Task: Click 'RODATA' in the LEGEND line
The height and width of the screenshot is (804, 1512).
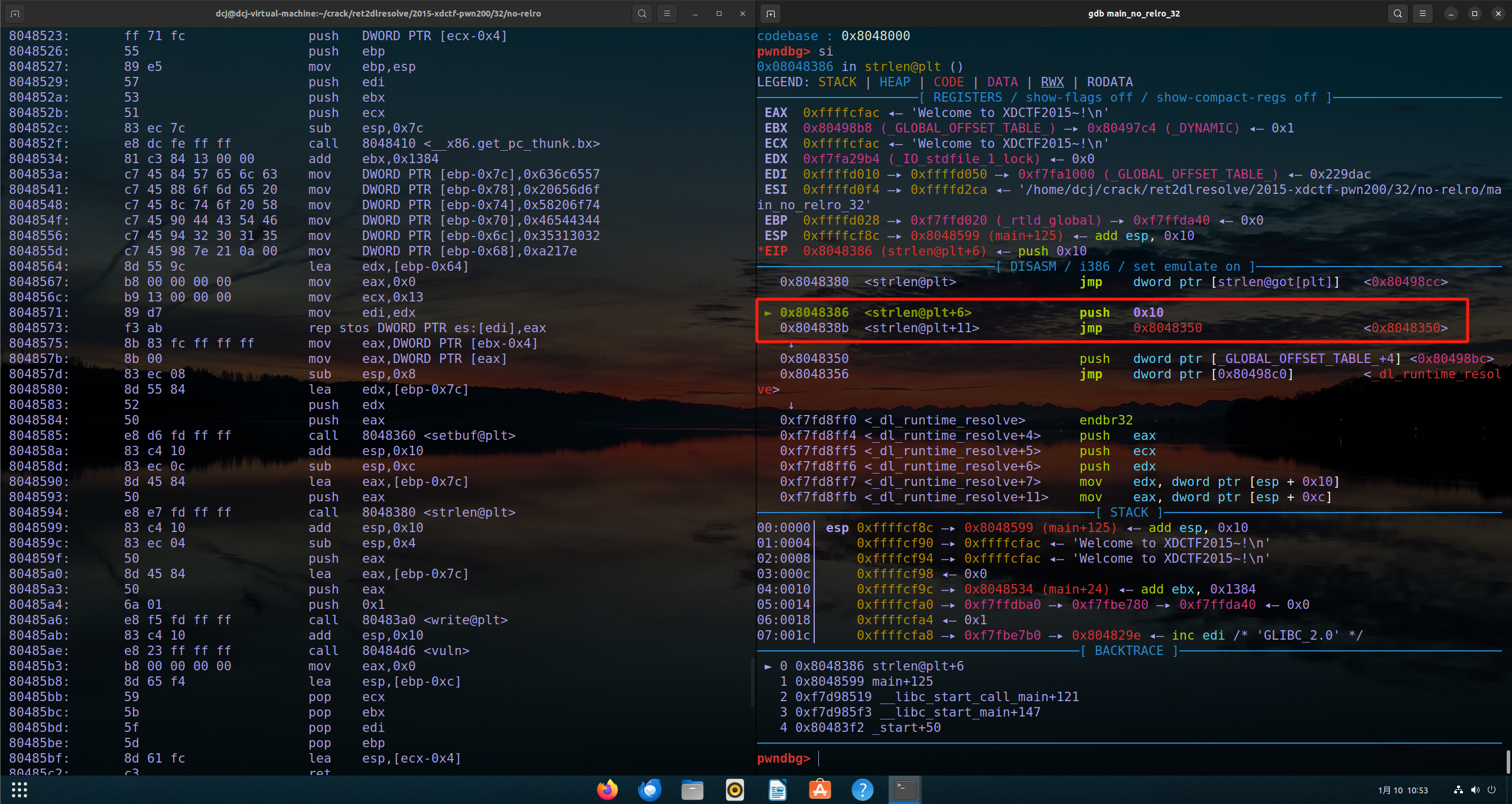Action: click(x=1110, y=82)
